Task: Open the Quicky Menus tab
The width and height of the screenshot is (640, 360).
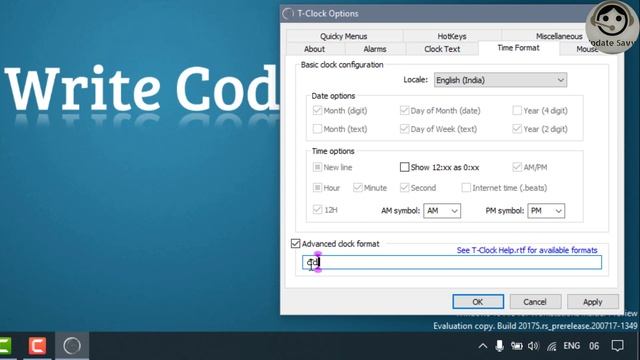Action: [344, 36]
